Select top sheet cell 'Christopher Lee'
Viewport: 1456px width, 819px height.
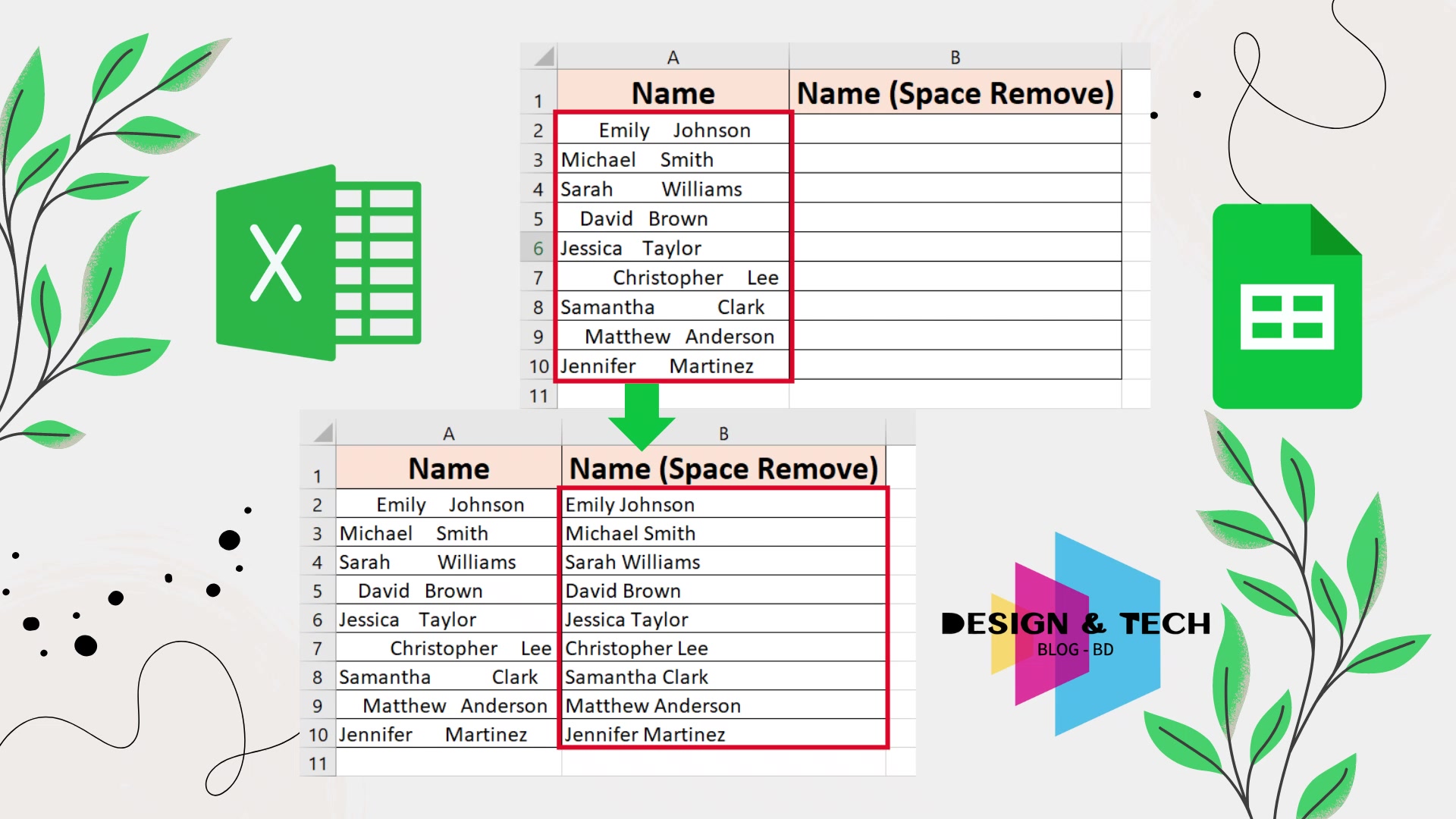tap(673, 278)
